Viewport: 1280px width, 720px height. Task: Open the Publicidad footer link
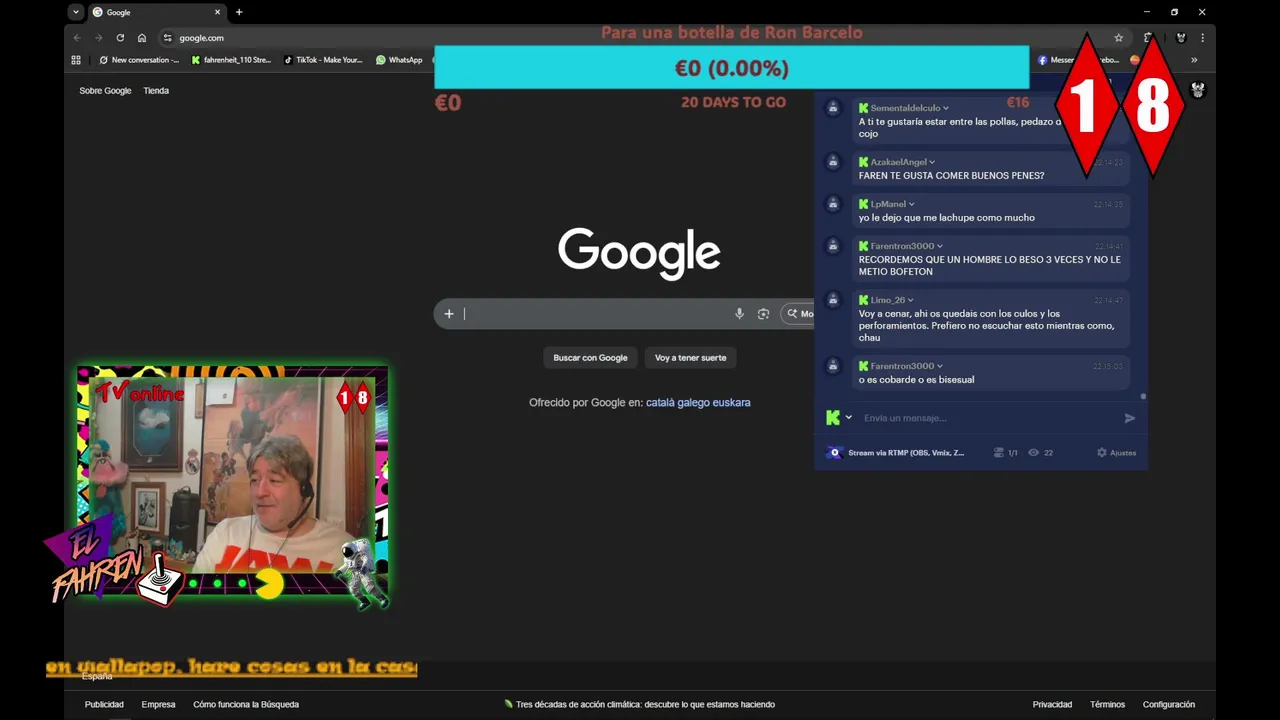(x=104, y=705)
